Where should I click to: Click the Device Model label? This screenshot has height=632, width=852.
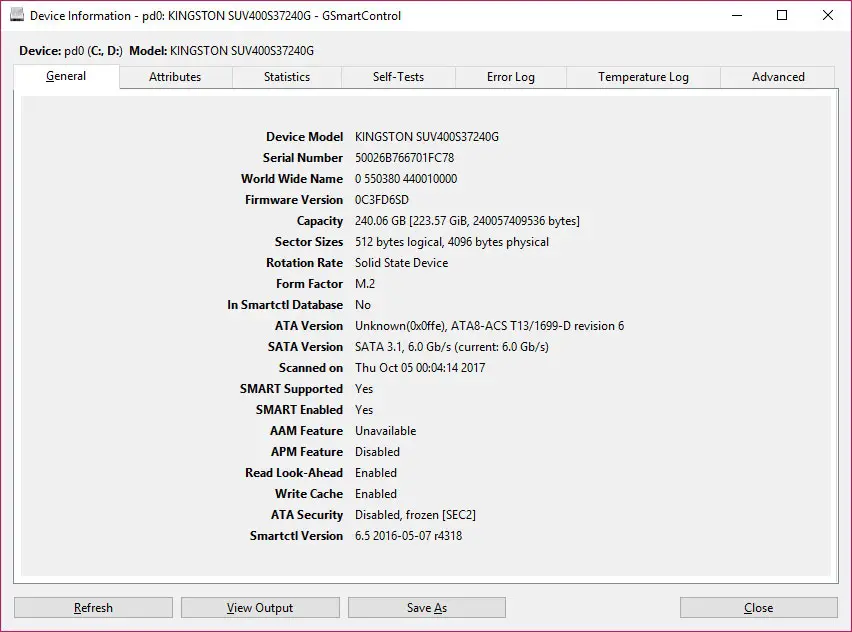pyautogui.click(x=304, y=137)
